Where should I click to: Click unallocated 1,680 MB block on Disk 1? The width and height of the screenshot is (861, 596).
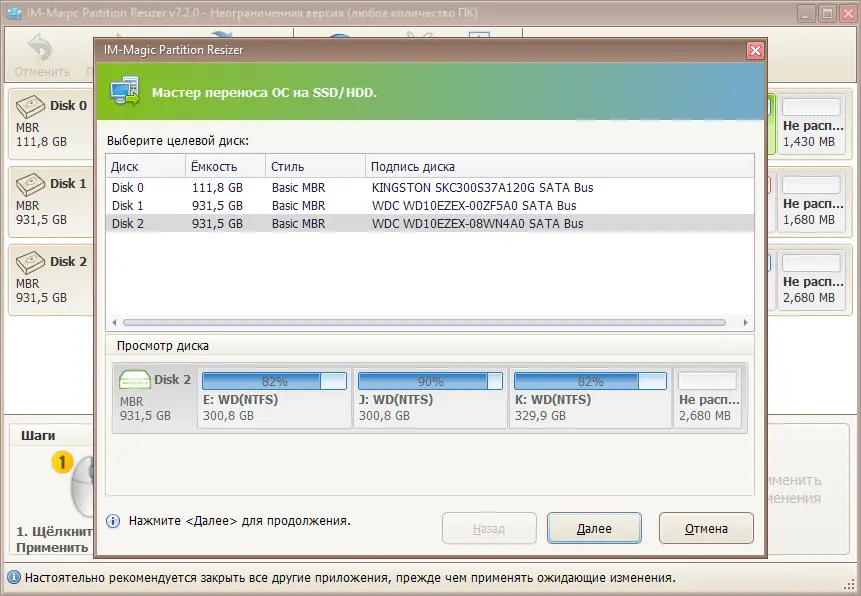coord(812,202)
